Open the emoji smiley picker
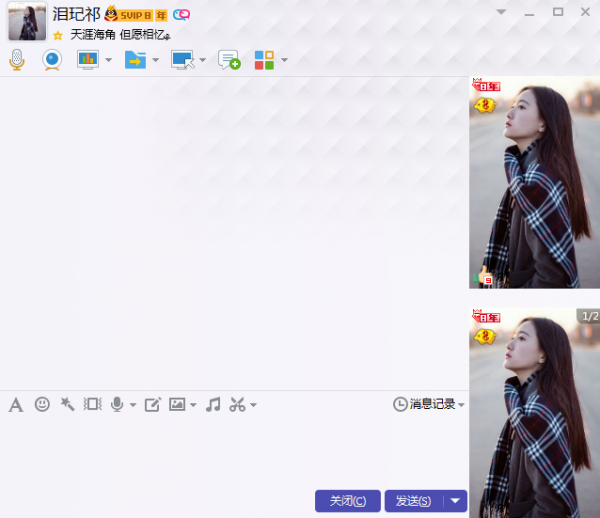Screen dimensions: 600x518 point(42,404)
